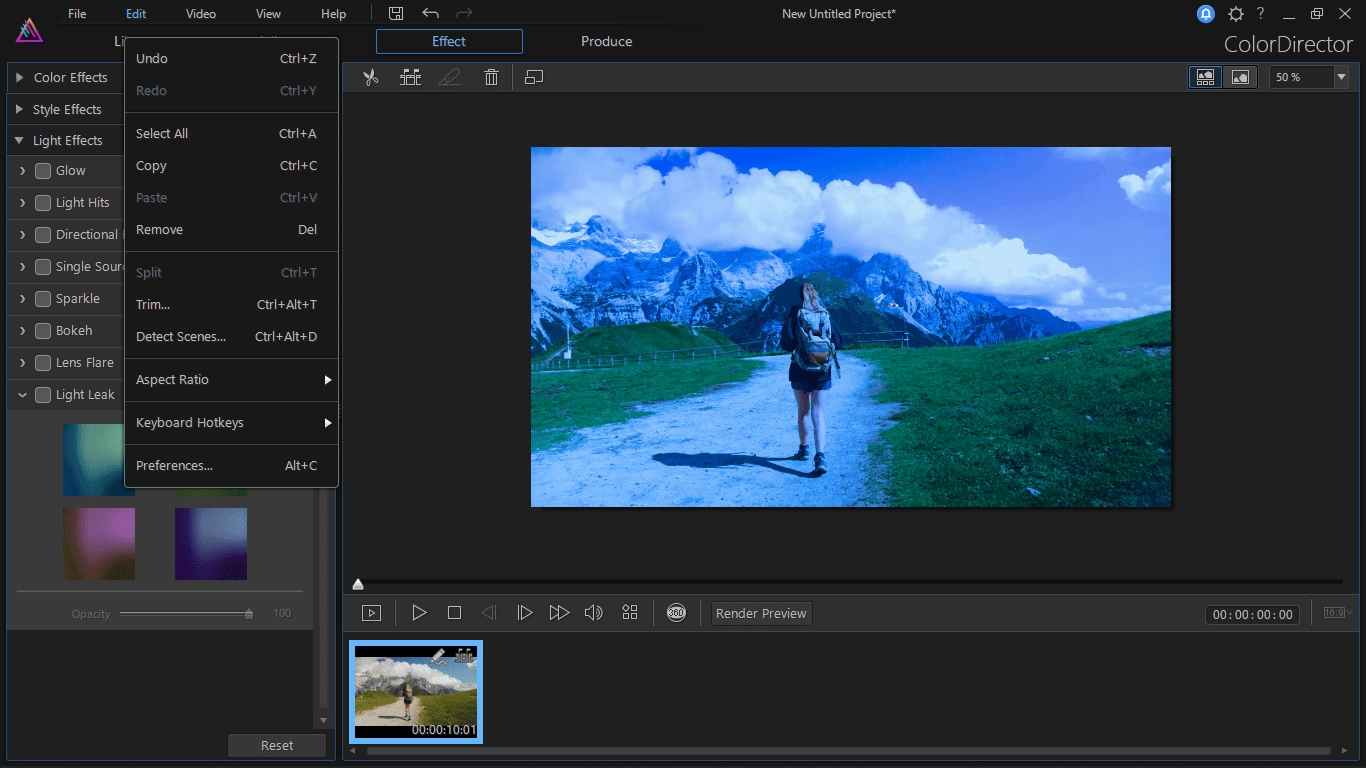Screen dimensions: 1366x768
Task: Switch to the before-and-after compare view icon
Action: [x=1206, y=77]
